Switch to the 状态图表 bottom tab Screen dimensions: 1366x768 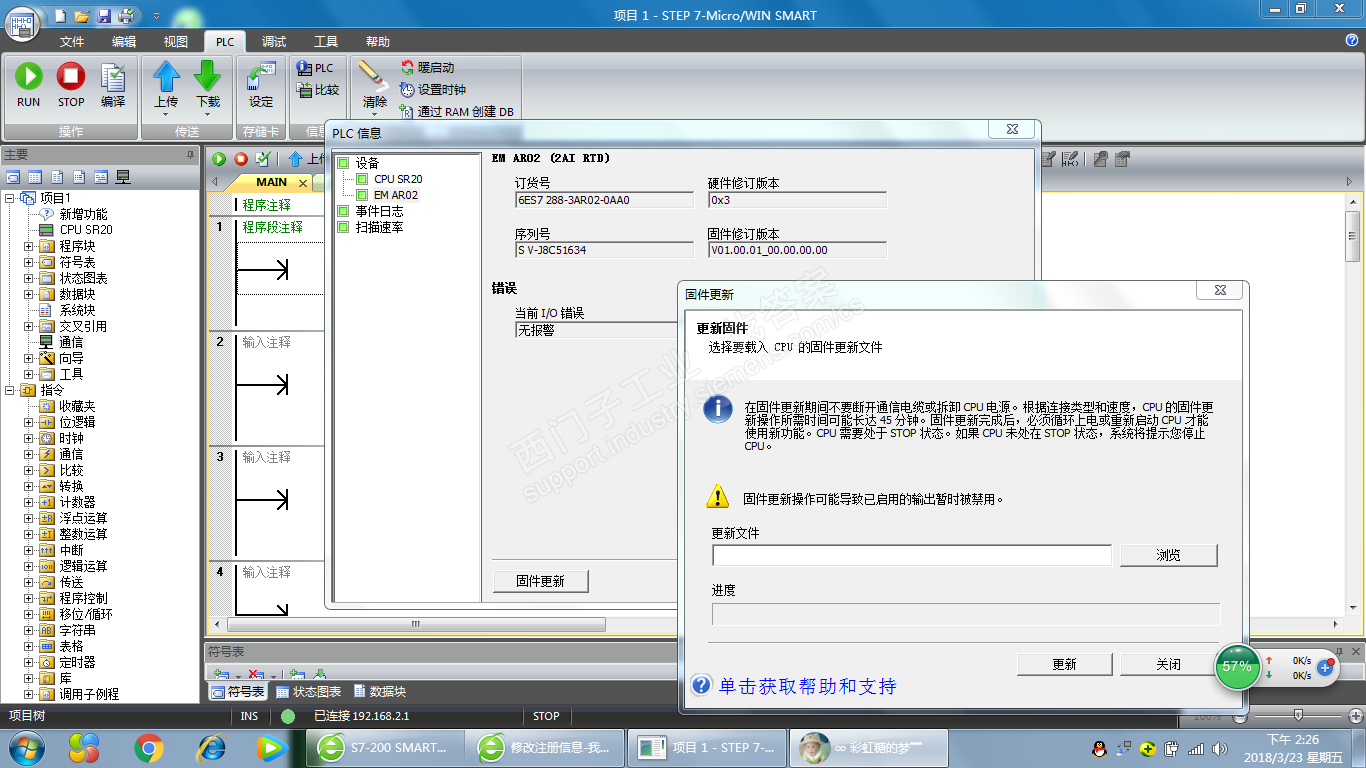coord(308,692)
